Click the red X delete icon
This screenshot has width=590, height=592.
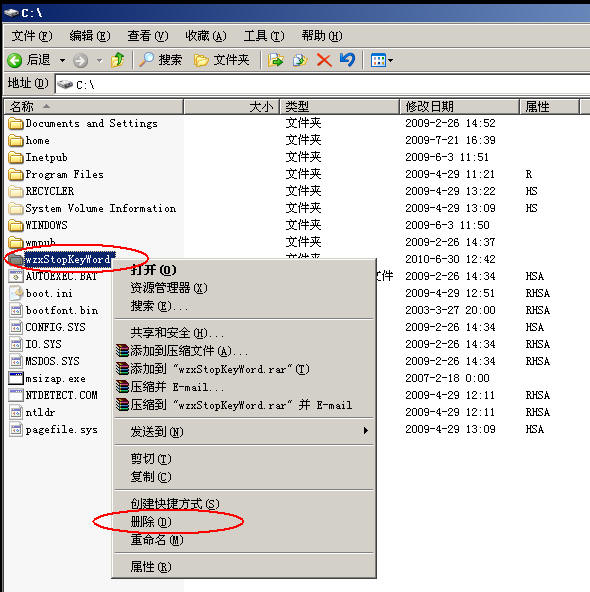pyautogui.click(x=324, y=60)
